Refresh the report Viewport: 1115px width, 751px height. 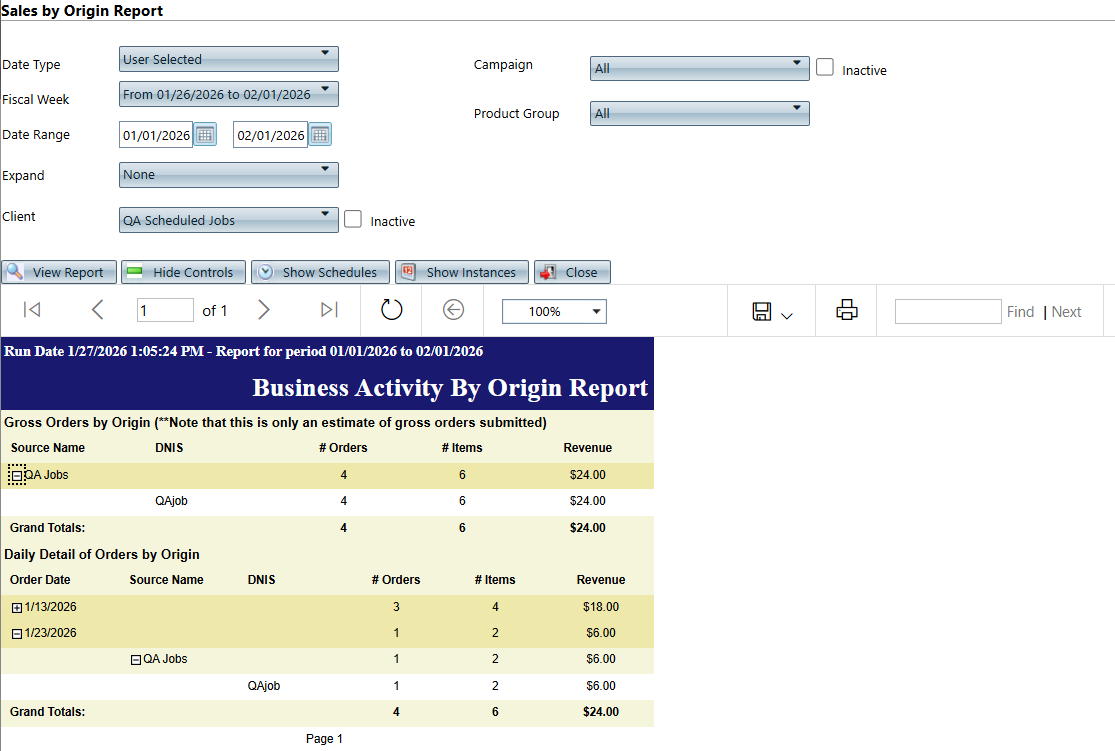(x=392, y=310)
